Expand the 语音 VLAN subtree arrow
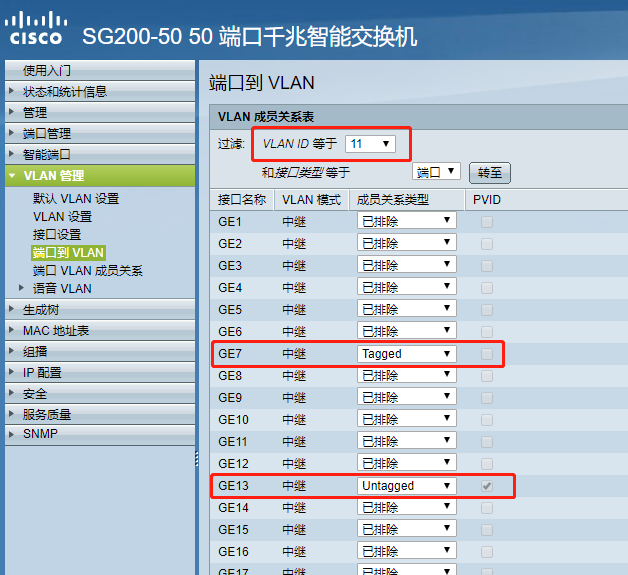628x575 pixels. tap(22, 288)
